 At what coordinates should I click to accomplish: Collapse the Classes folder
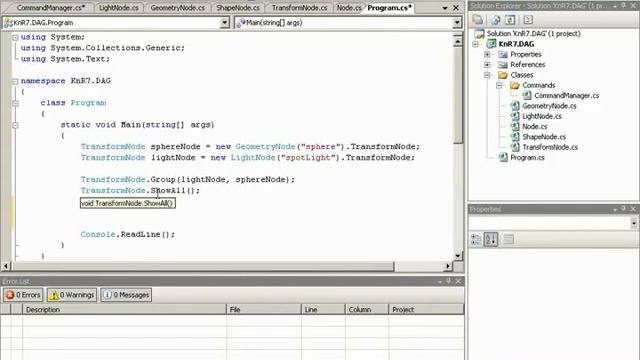[487, 75]
